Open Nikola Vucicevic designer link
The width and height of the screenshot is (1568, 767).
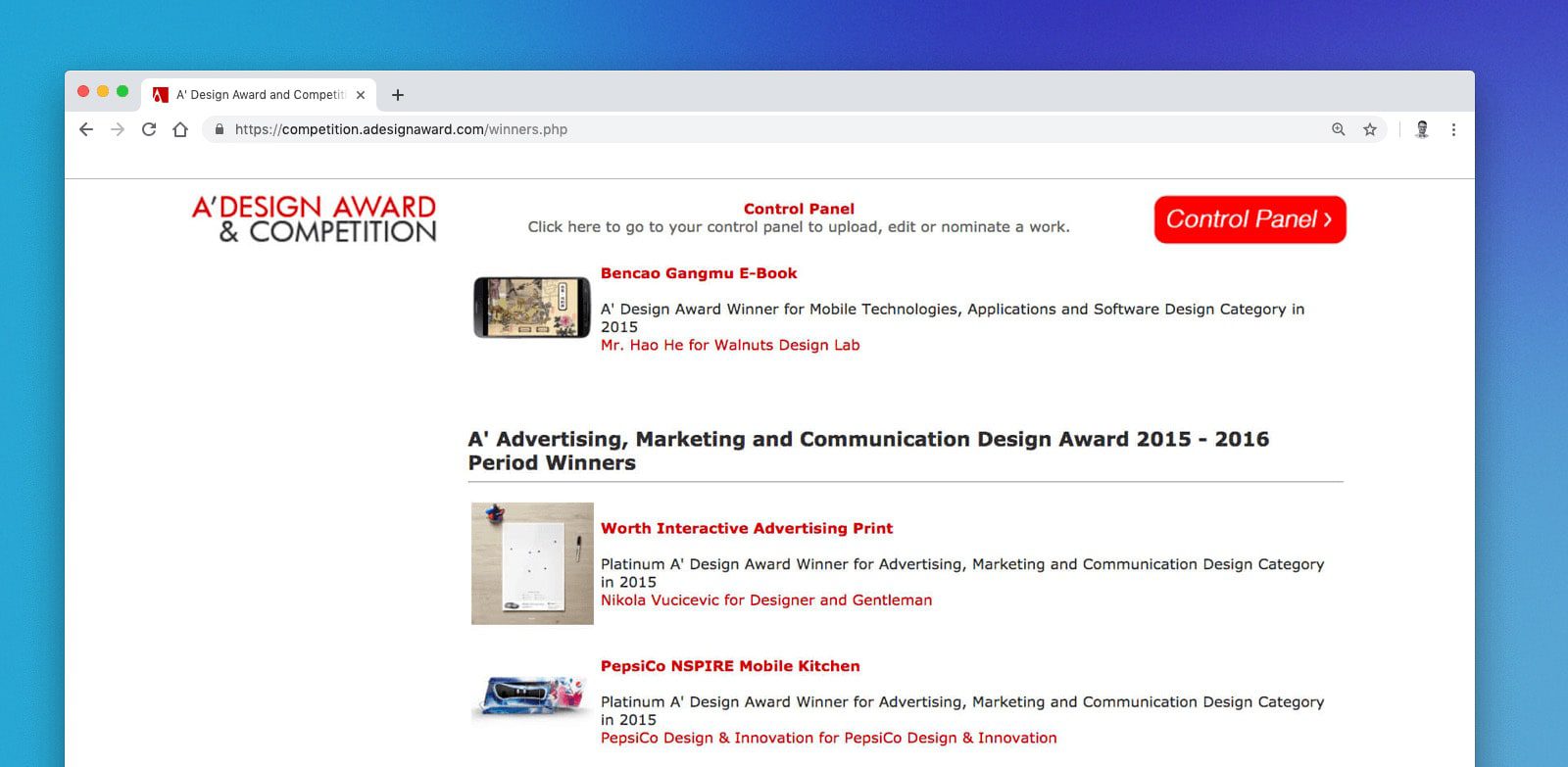(x=765, y=600)
